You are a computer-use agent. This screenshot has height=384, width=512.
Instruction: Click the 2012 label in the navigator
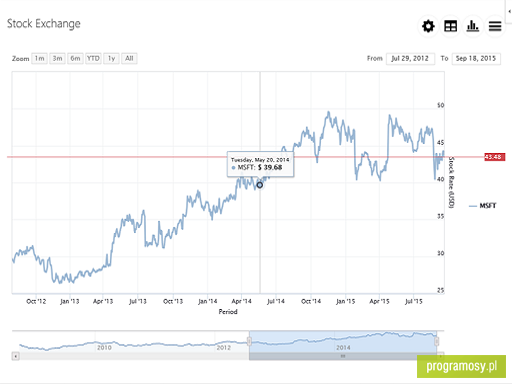click(223, 348)
